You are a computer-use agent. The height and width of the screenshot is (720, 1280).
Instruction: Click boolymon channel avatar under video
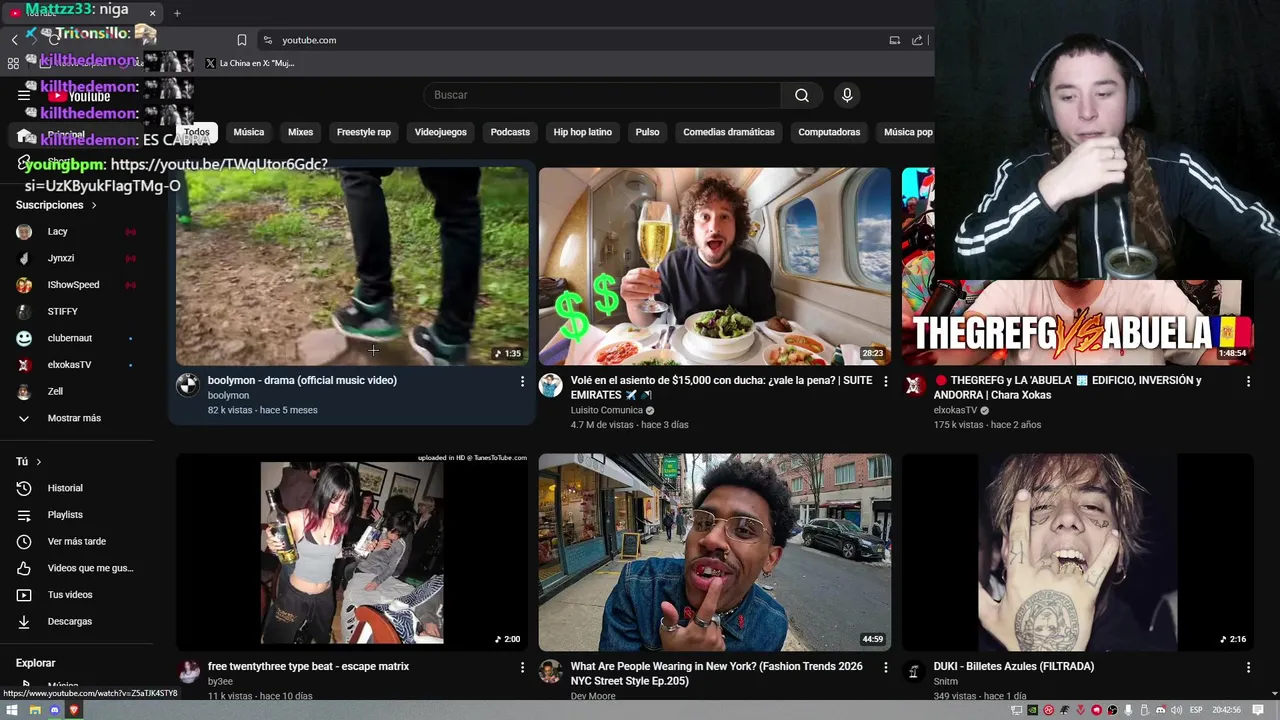click(188, 385)
